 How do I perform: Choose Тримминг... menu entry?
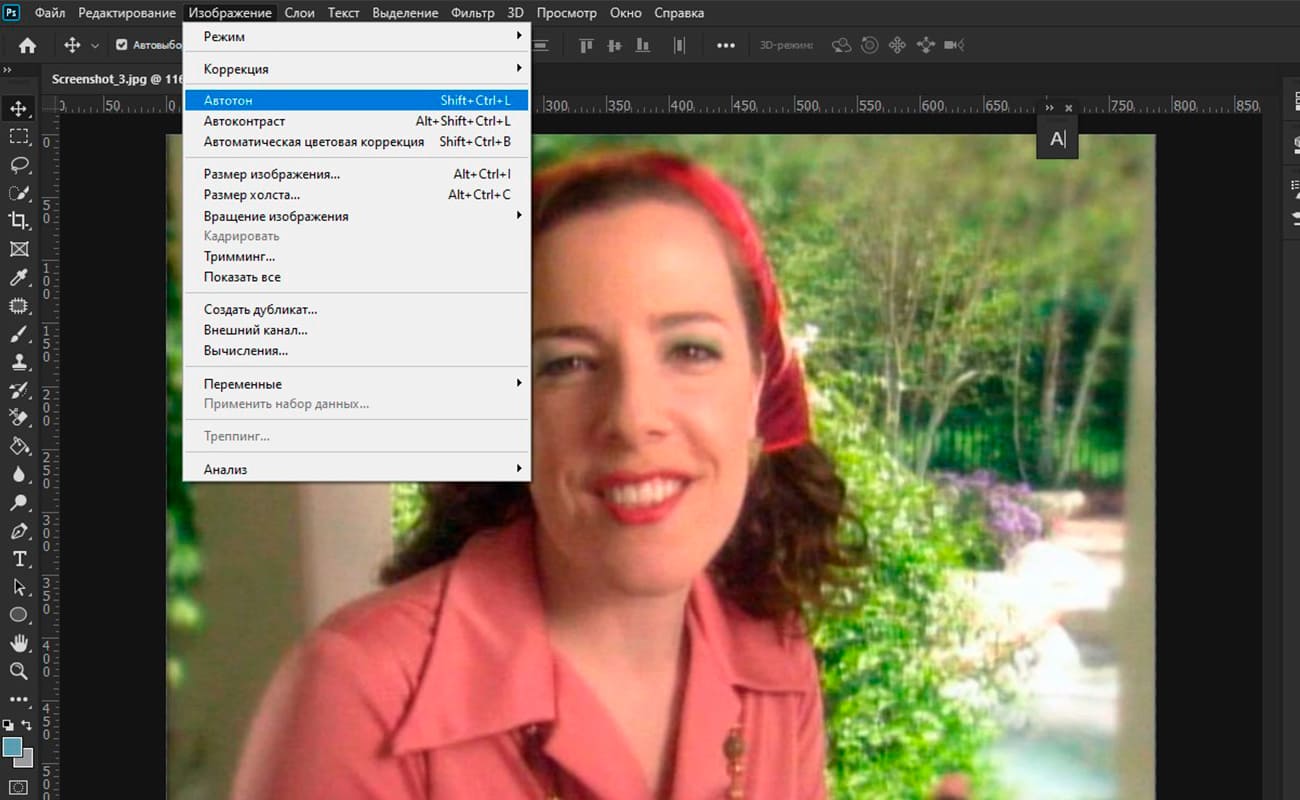point(357,257)
